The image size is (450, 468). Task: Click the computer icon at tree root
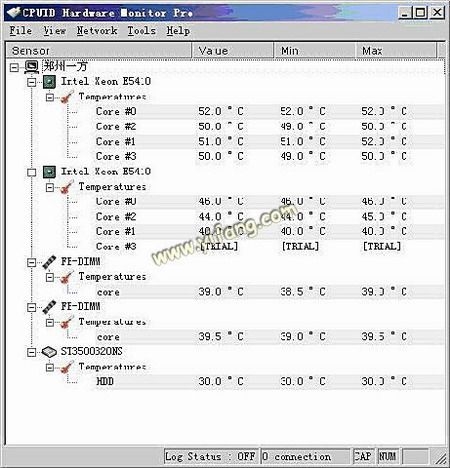click(32, 67)
